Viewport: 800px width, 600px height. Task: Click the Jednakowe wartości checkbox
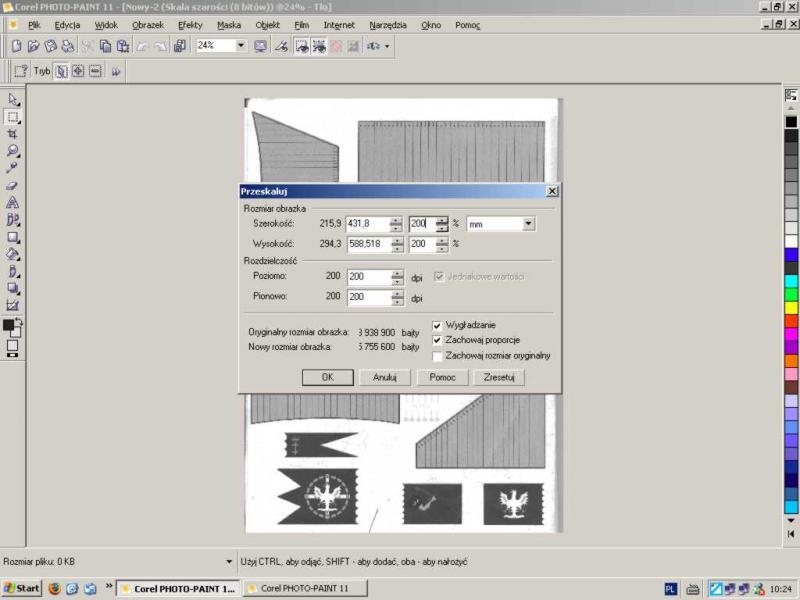438,277
